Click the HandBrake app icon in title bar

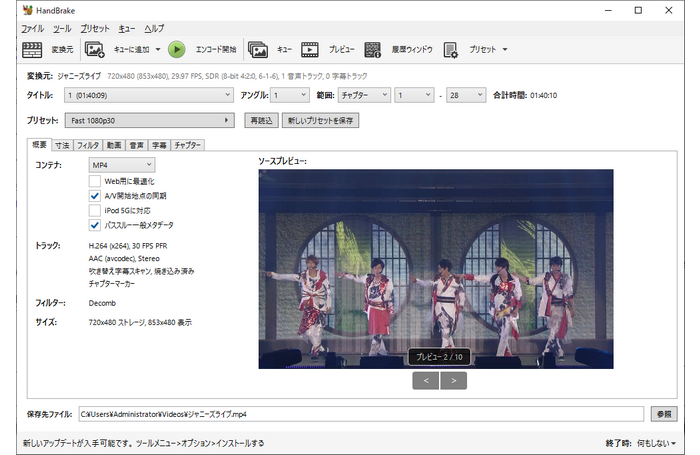pyautogui.click(x=13, y=9)
